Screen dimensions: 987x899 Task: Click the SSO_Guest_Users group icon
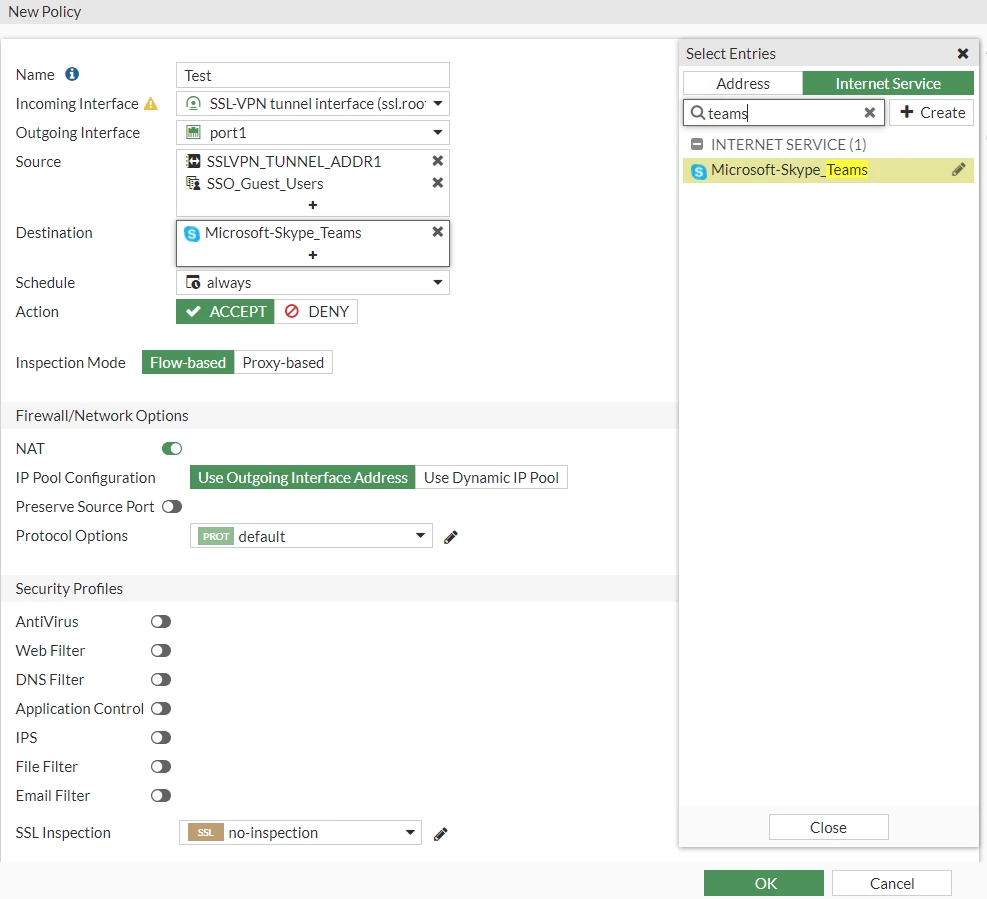[x=193, y=183]
